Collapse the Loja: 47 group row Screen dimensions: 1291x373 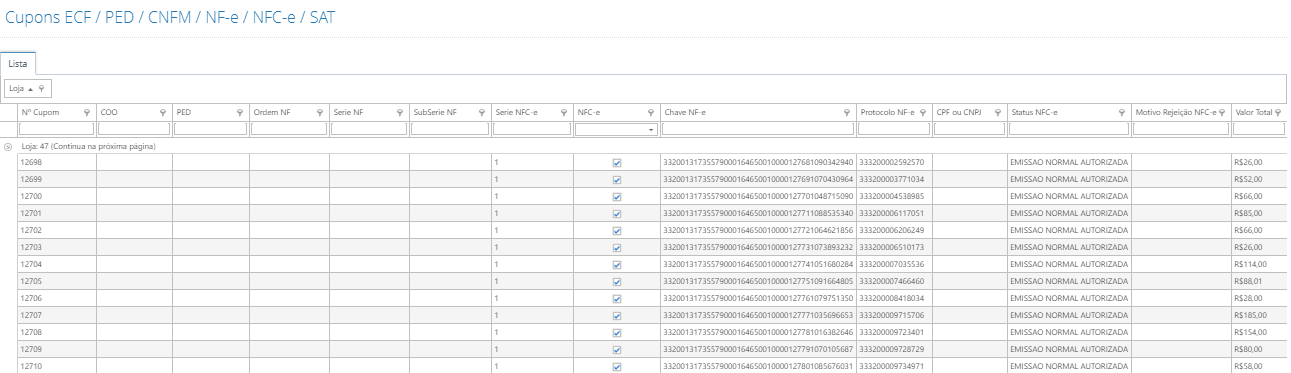[x=8, y=146]
